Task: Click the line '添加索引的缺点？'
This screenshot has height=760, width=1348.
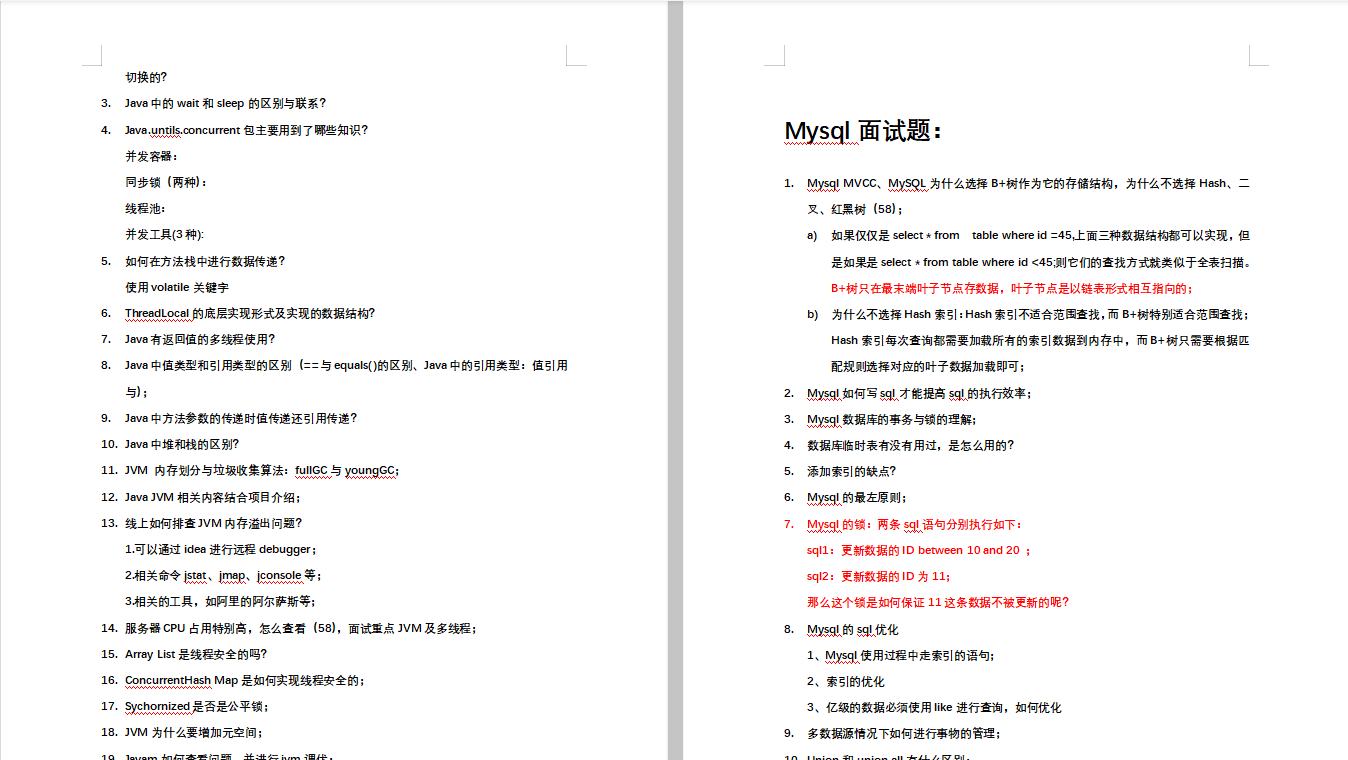Action: [852, 471]
